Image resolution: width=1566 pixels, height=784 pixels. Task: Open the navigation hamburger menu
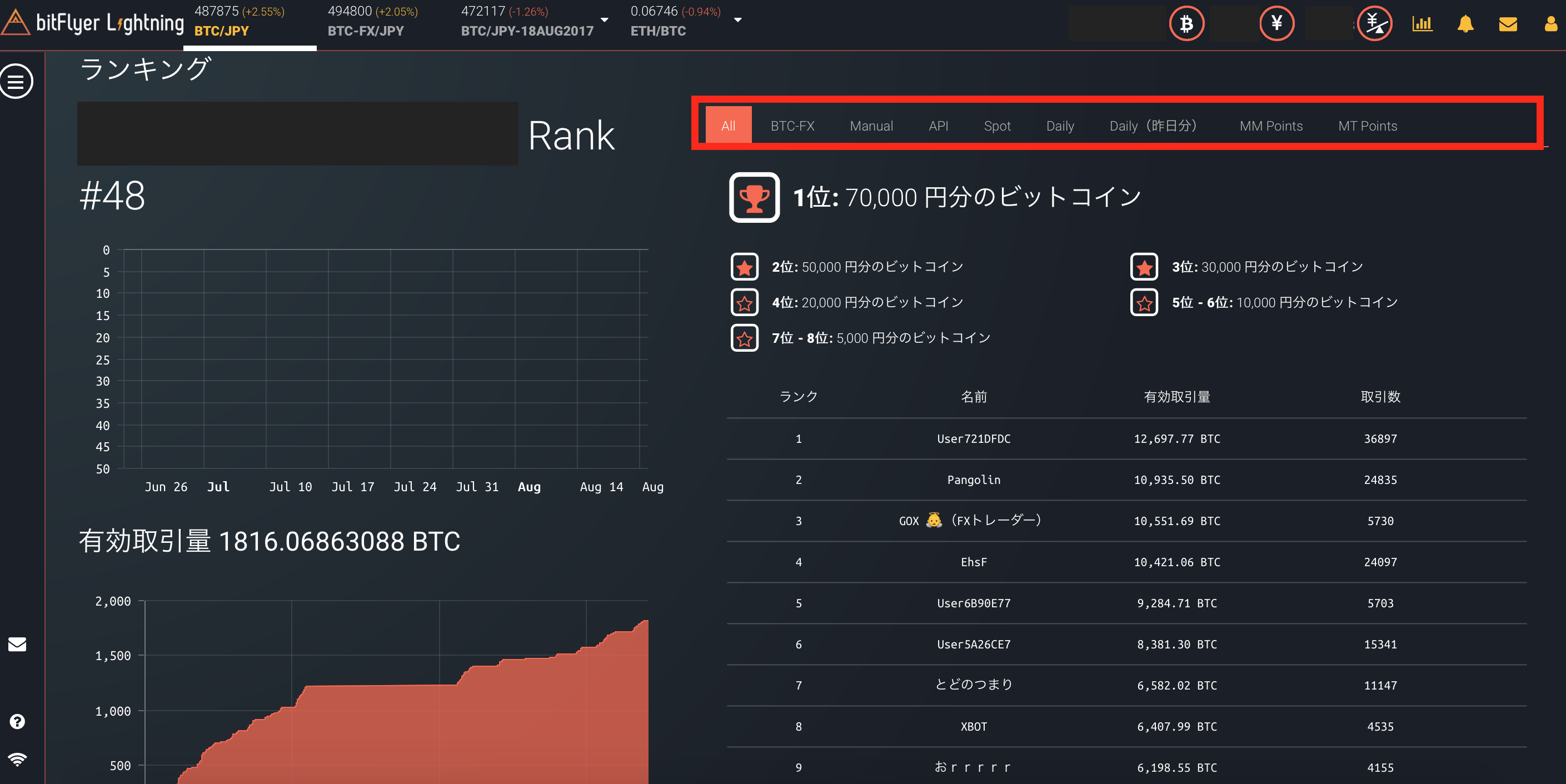(x=17, y=81)
